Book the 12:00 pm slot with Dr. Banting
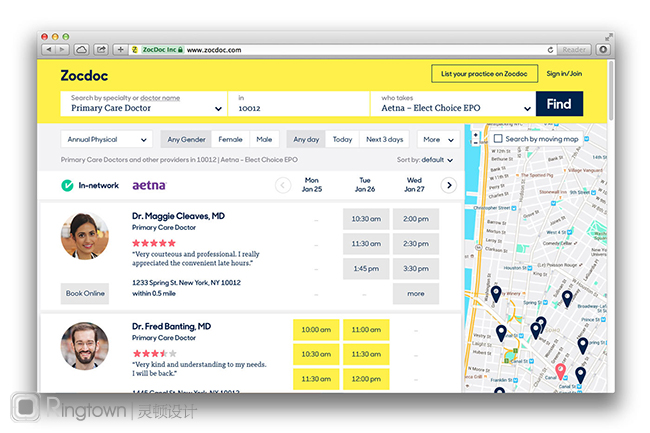The height and width of the screenshot is (433, 650). click(366, 379)
